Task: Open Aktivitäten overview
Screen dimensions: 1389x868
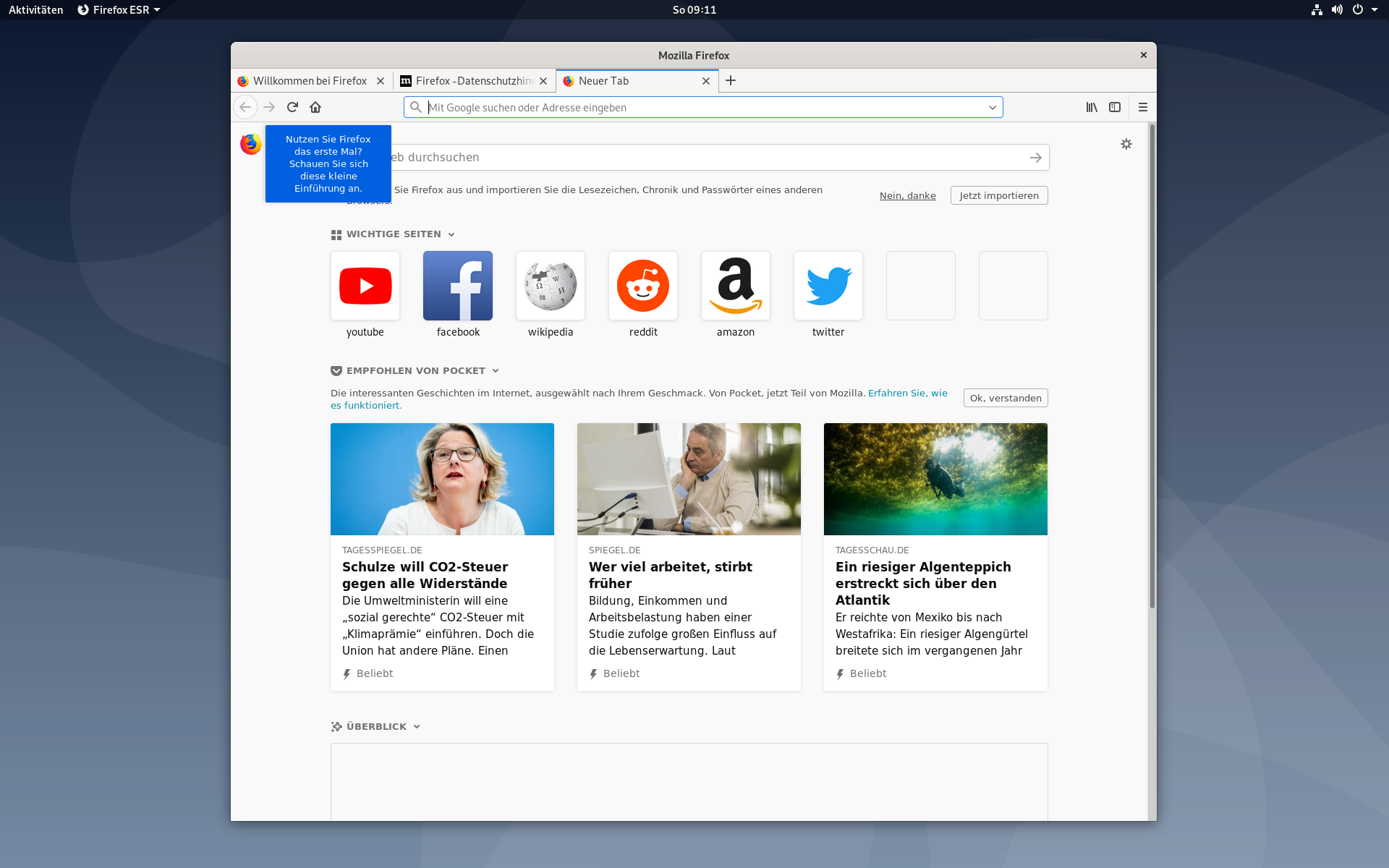Action: (36, 10)
